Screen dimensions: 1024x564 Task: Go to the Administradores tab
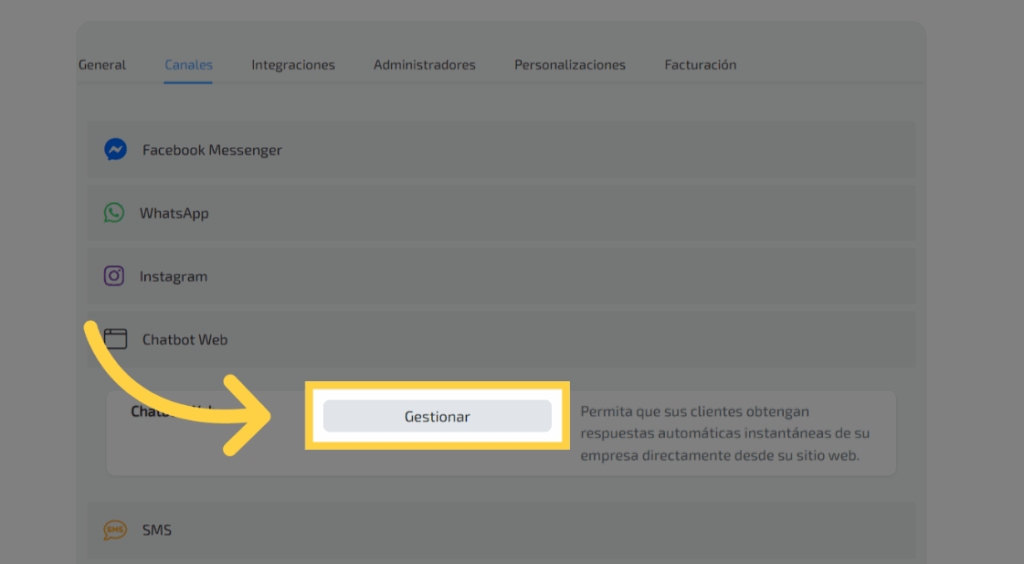point(424,65)
